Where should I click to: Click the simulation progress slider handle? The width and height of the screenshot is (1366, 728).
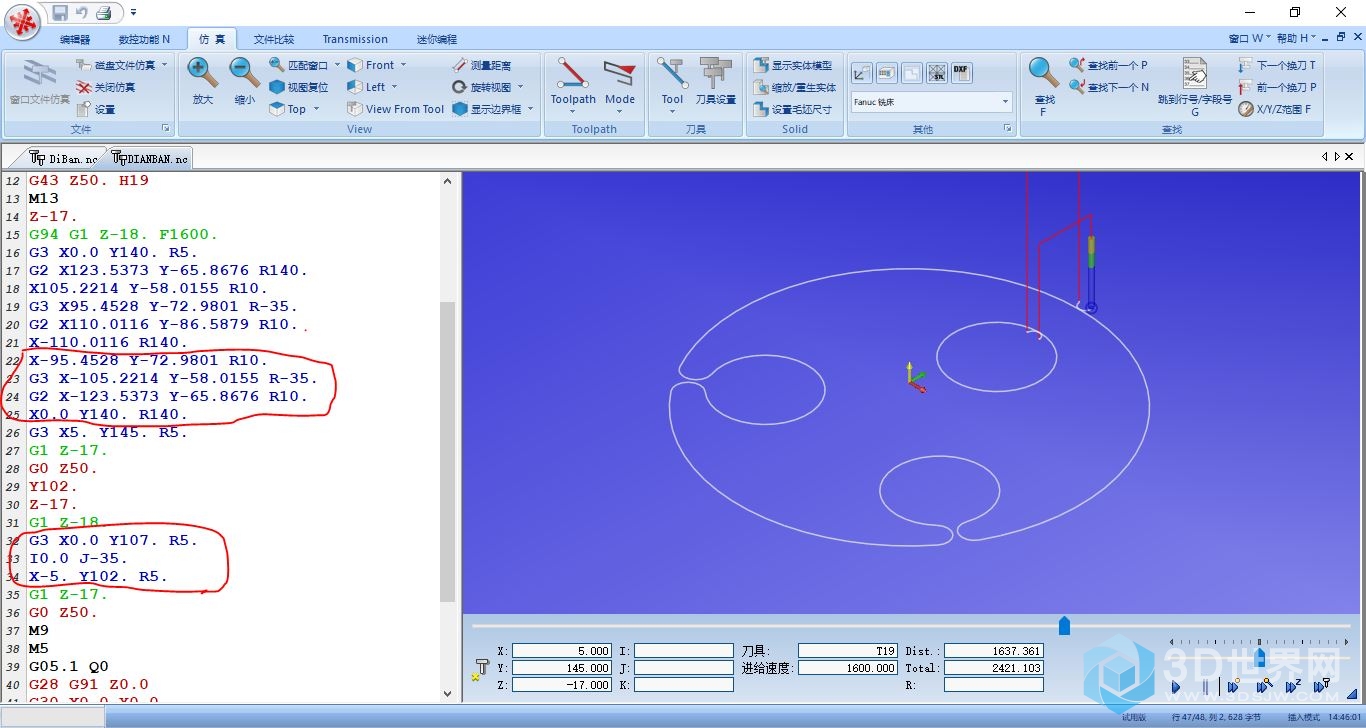coord(1064,625)
